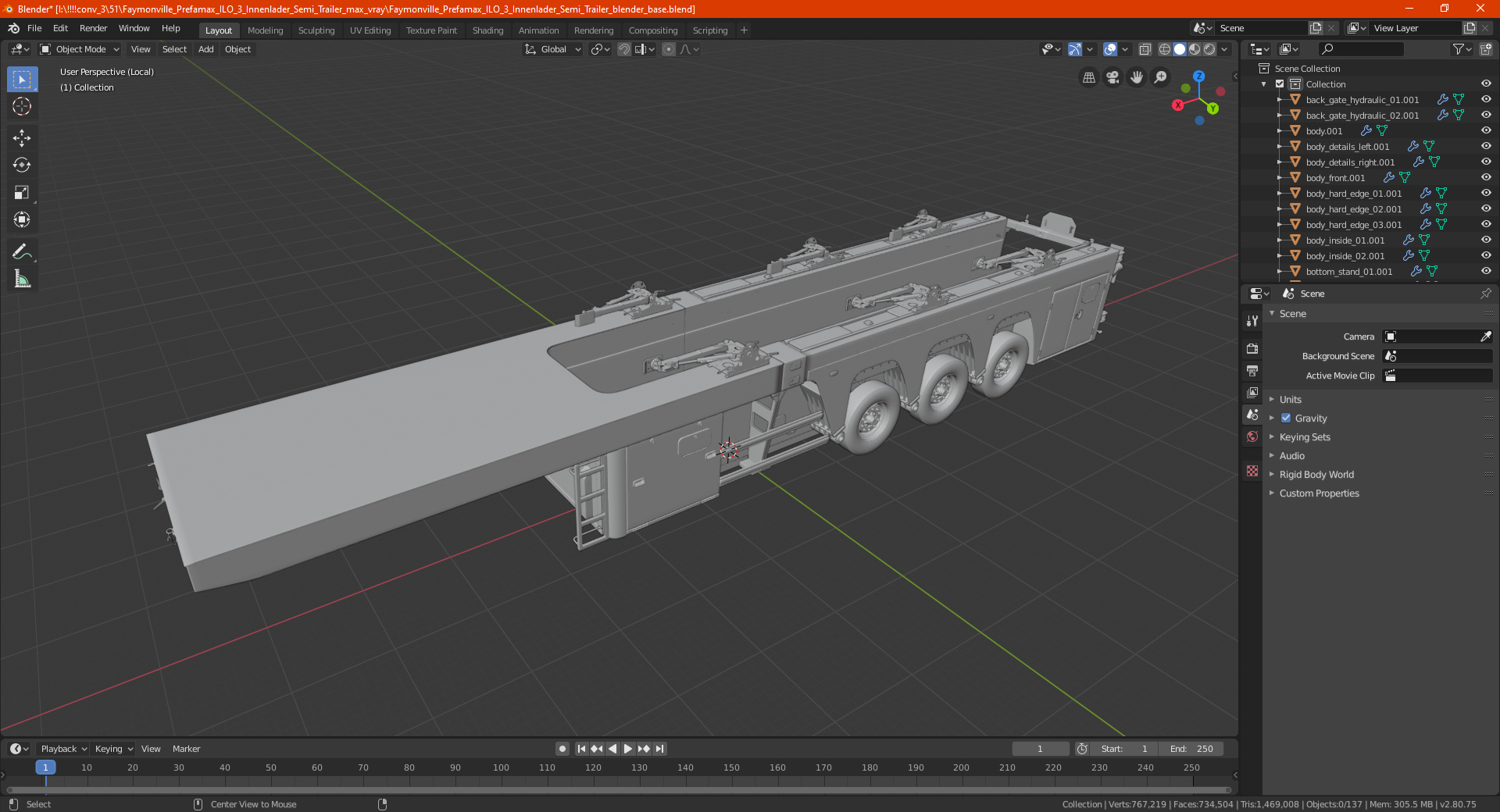
Task: Switch to the UV Editing workspace tab
Action: click(370, 30)
